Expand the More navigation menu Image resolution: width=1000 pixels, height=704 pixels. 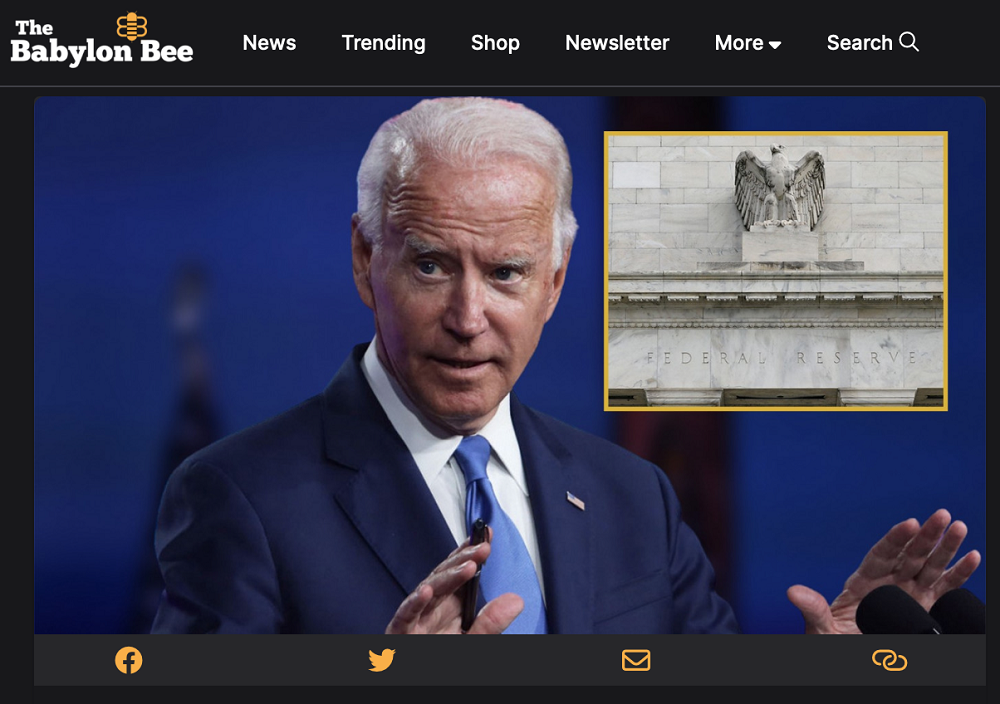point(739,43)
